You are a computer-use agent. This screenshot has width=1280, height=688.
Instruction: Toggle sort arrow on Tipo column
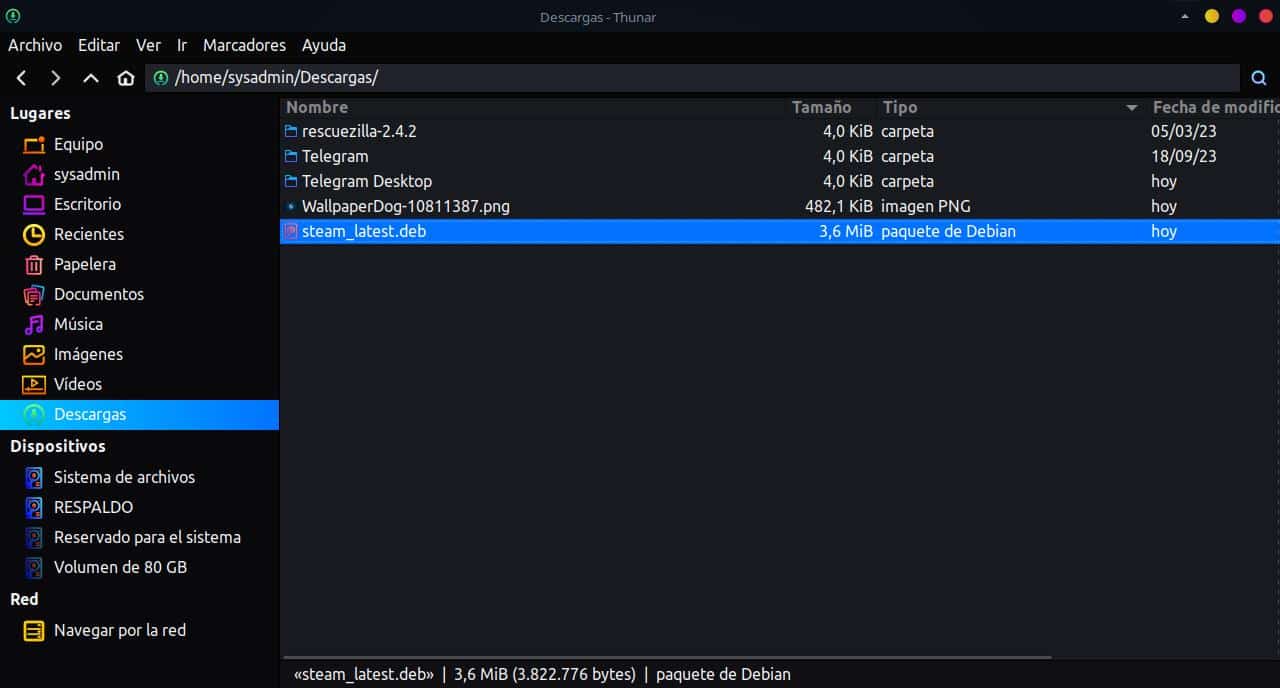click(1132, 107)
